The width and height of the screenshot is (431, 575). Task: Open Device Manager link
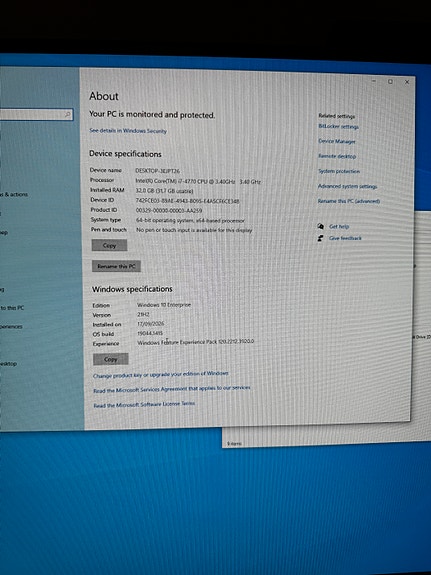pos(337,141)
